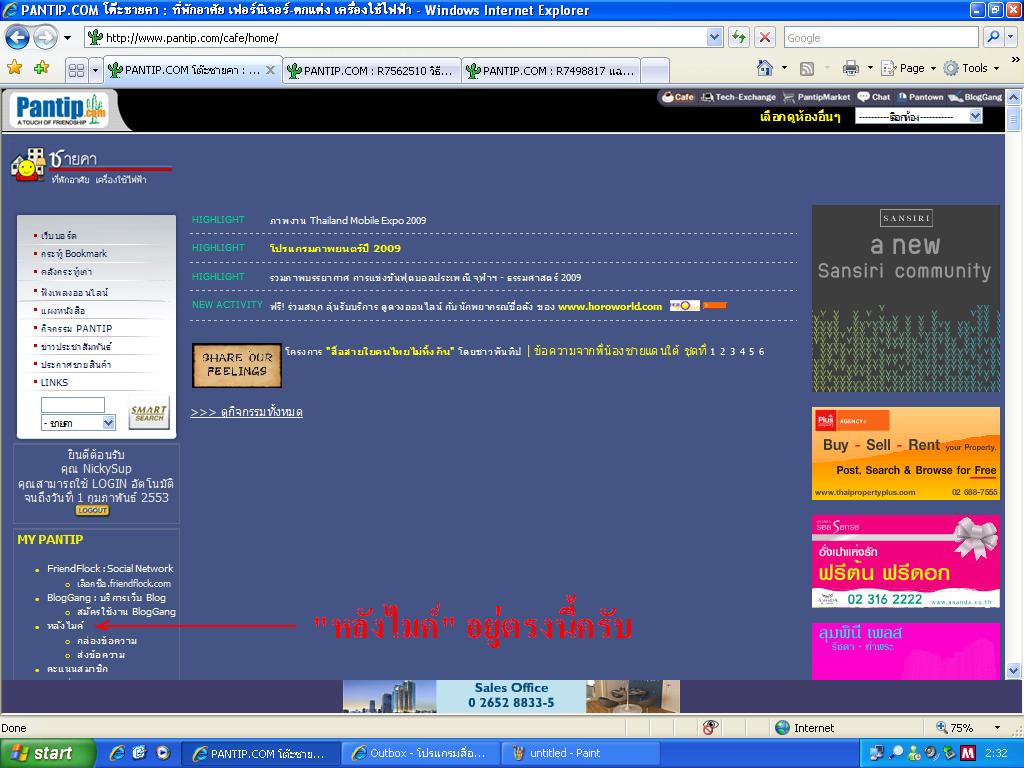Click the Windows Media Player quick launch icon
This screenshot has height=768, width=1024.
163,753
